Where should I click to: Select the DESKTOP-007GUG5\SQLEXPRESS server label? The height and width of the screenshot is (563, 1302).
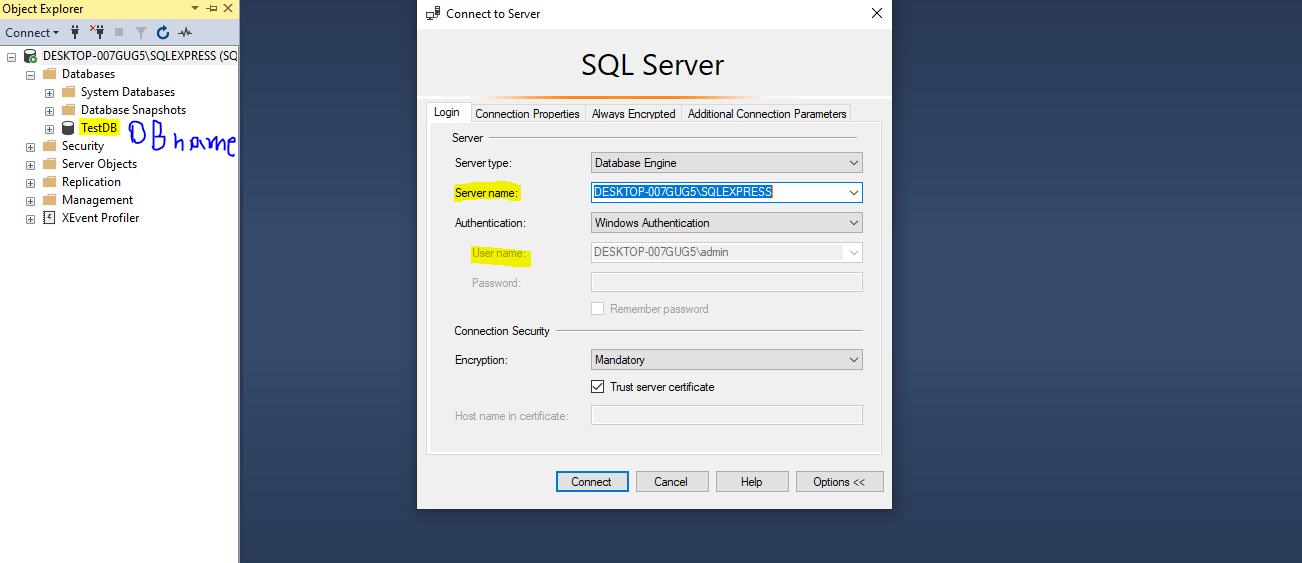point(140,56)
